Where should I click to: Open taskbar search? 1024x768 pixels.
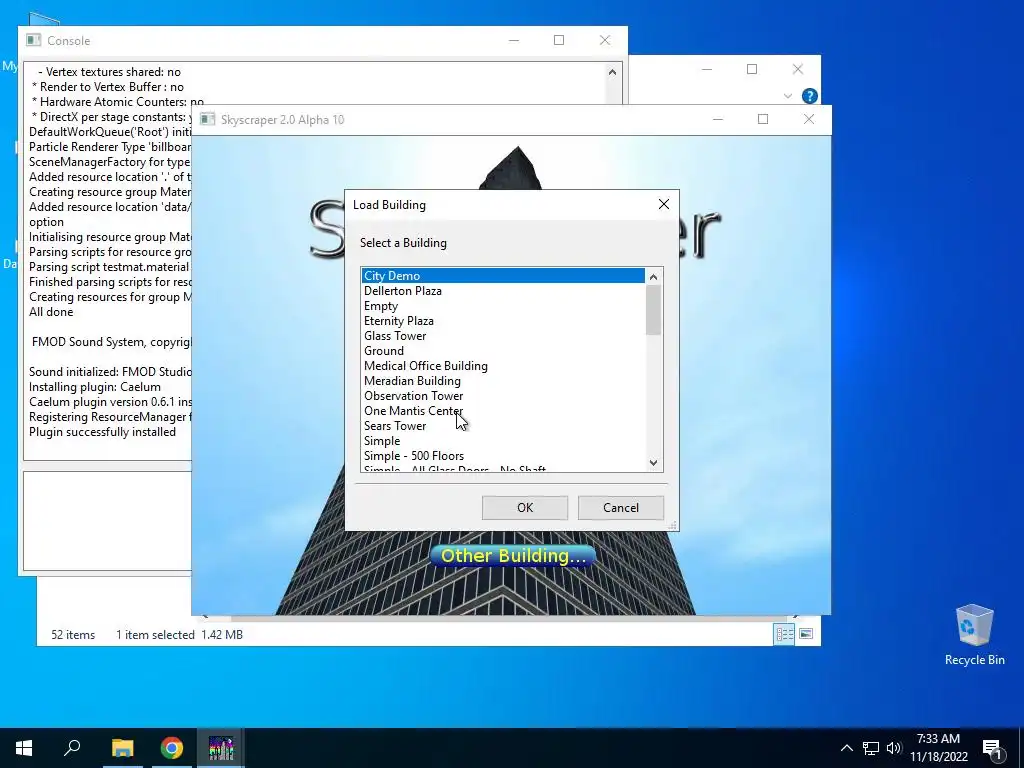[x=72, y=748]
